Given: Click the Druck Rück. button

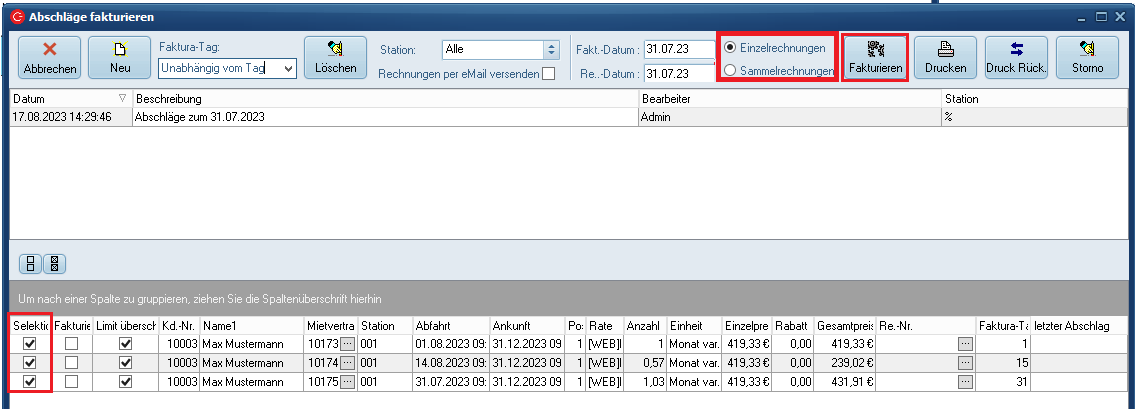Looking at the screenshot, I should point(1015,57).
